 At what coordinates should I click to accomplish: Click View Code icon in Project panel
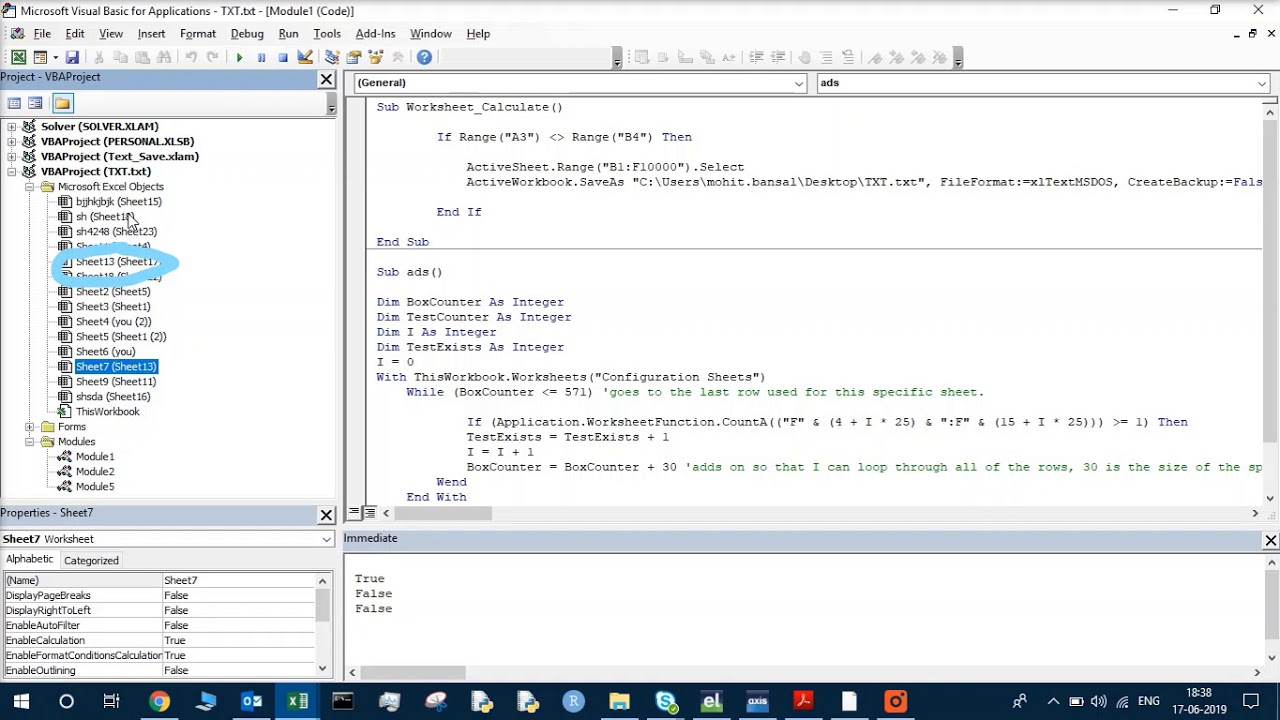pos(14,103)
